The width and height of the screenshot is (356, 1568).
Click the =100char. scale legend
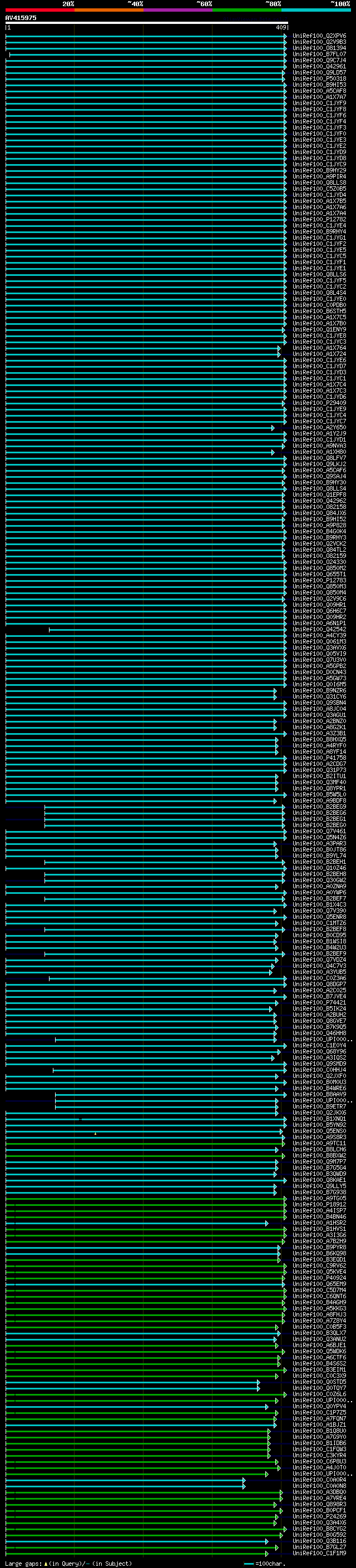click(x=264, y=1564)
